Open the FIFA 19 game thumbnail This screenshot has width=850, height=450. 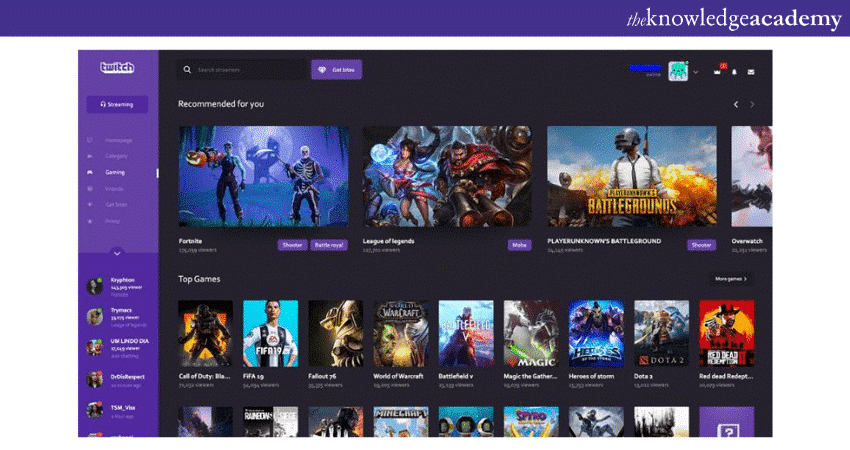click(x=270, y=333)
